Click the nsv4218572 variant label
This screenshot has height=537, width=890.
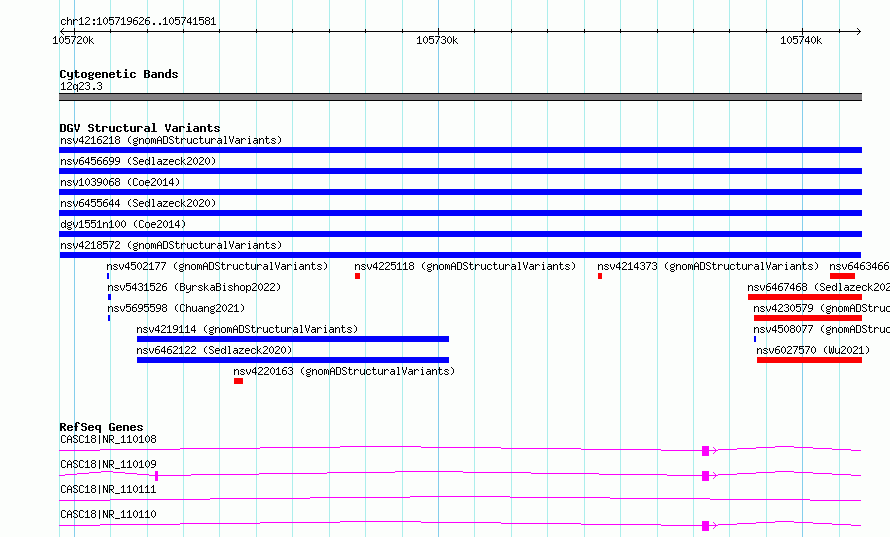tap(171, 245)
